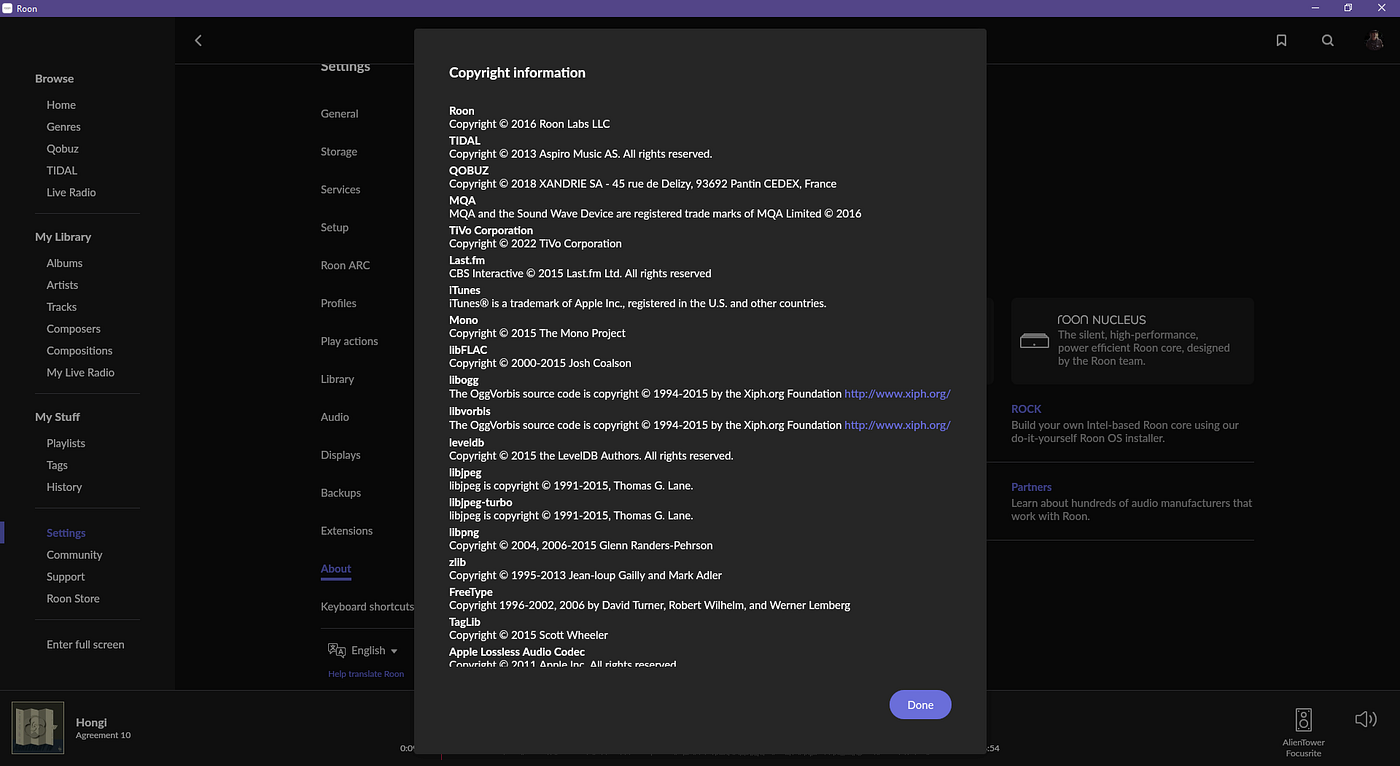Open the AlienTower Focusrite speaker zone icon
The height and width of the screenshot is (766, 1400).
click(x=1303, y=720)
